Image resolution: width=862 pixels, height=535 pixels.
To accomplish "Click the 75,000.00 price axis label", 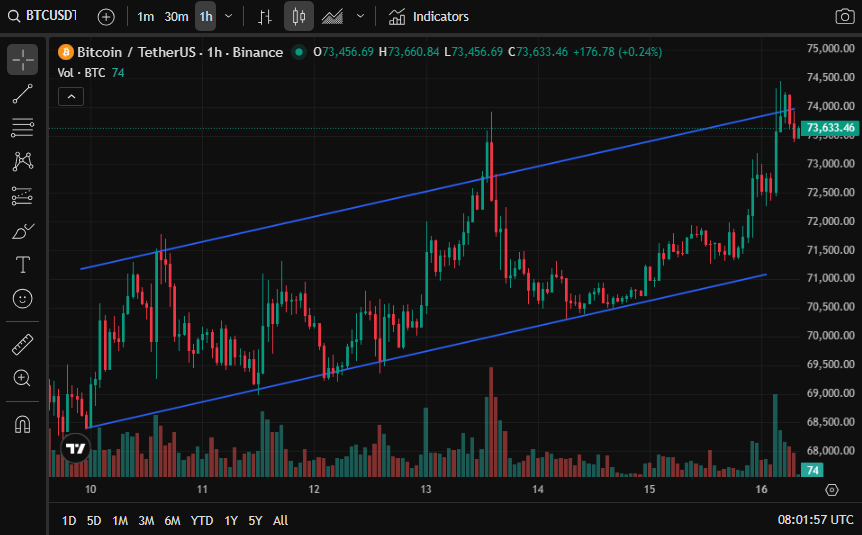I will (x=830, y=48).
